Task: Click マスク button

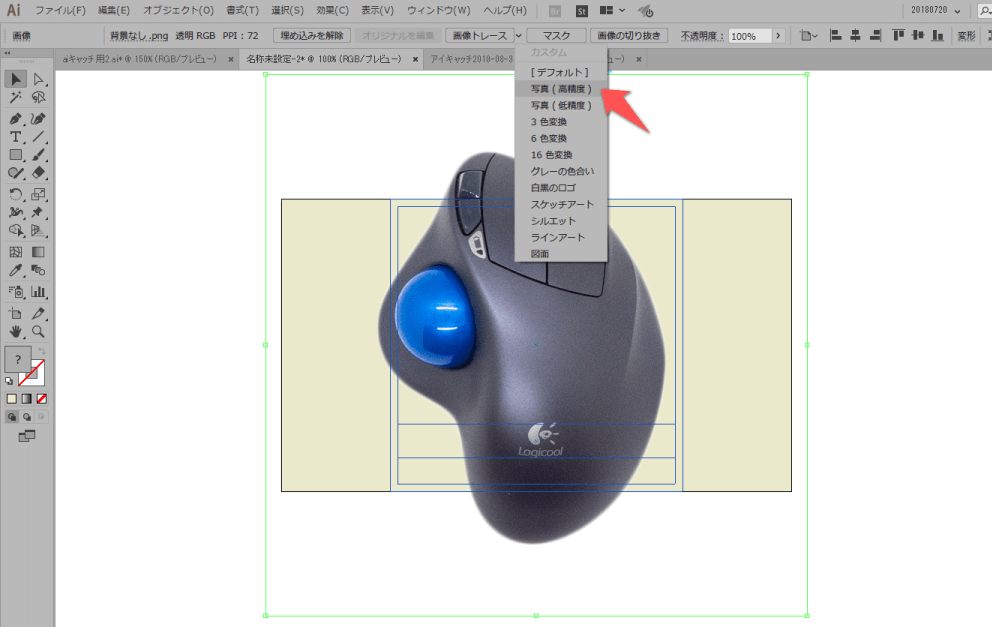Action: pyautogui.click(x=556, y=36)
